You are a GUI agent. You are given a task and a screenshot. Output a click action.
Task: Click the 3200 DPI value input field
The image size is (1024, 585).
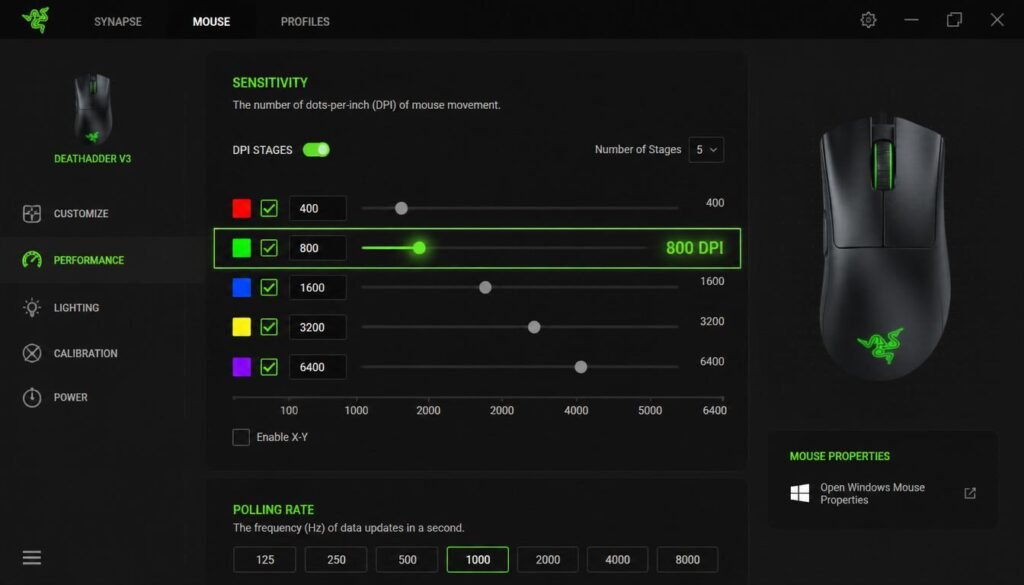tap(317, 327)
